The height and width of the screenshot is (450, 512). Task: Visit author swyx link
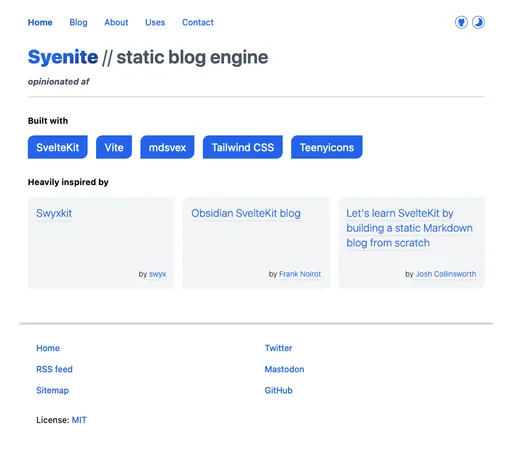(157, 274)
